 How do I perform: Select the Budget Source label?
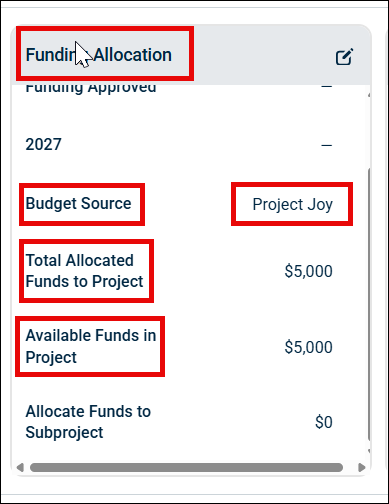78,203
